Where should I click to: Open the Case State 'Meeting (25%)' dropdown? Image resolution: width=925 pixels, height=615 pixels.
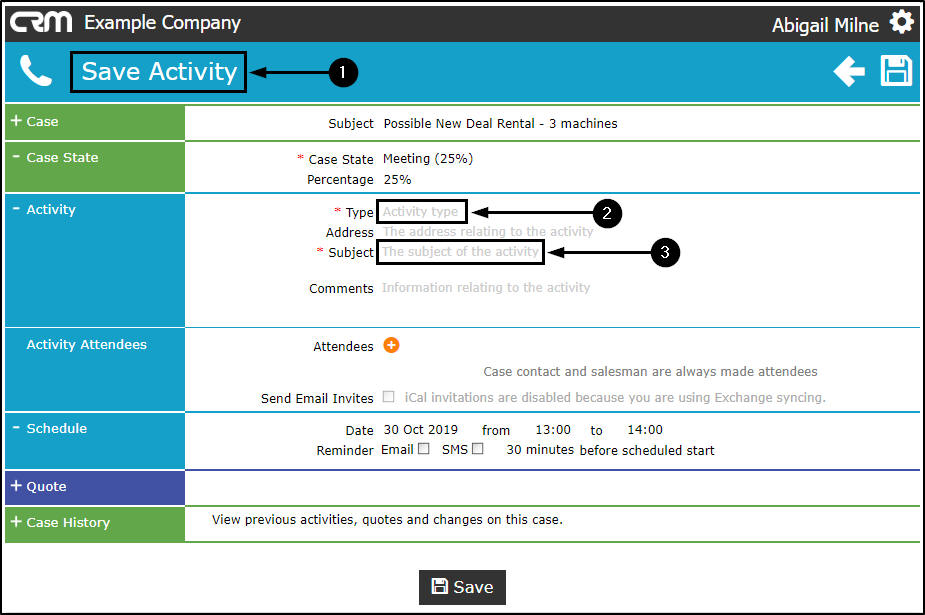coord(428,159)
